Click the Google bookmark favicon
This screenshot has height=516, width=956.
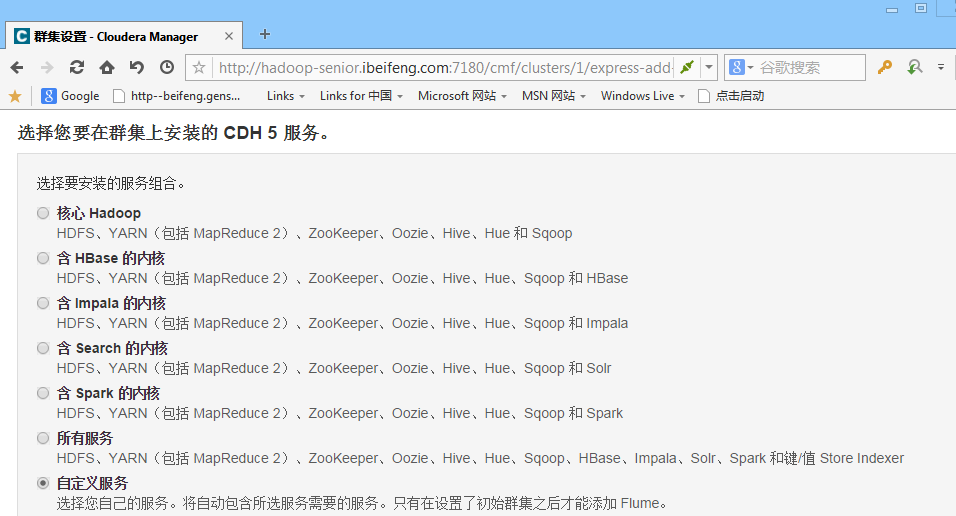tap(49, 96)
